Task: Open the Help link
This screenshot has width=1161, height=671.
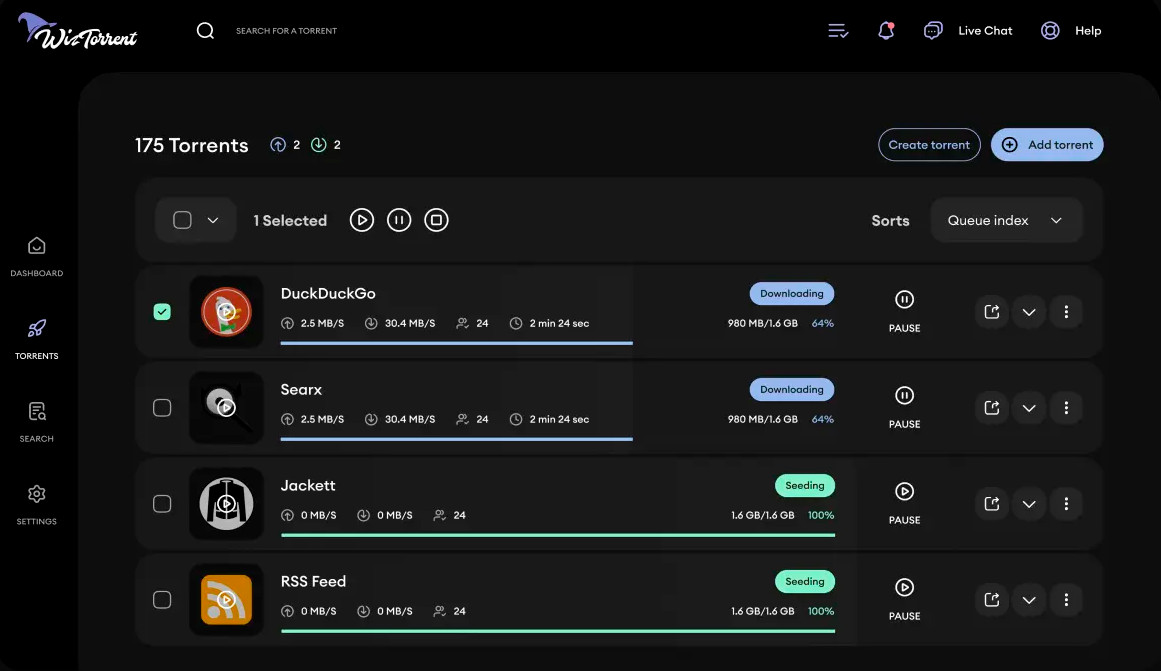Action: point(1088,30)
